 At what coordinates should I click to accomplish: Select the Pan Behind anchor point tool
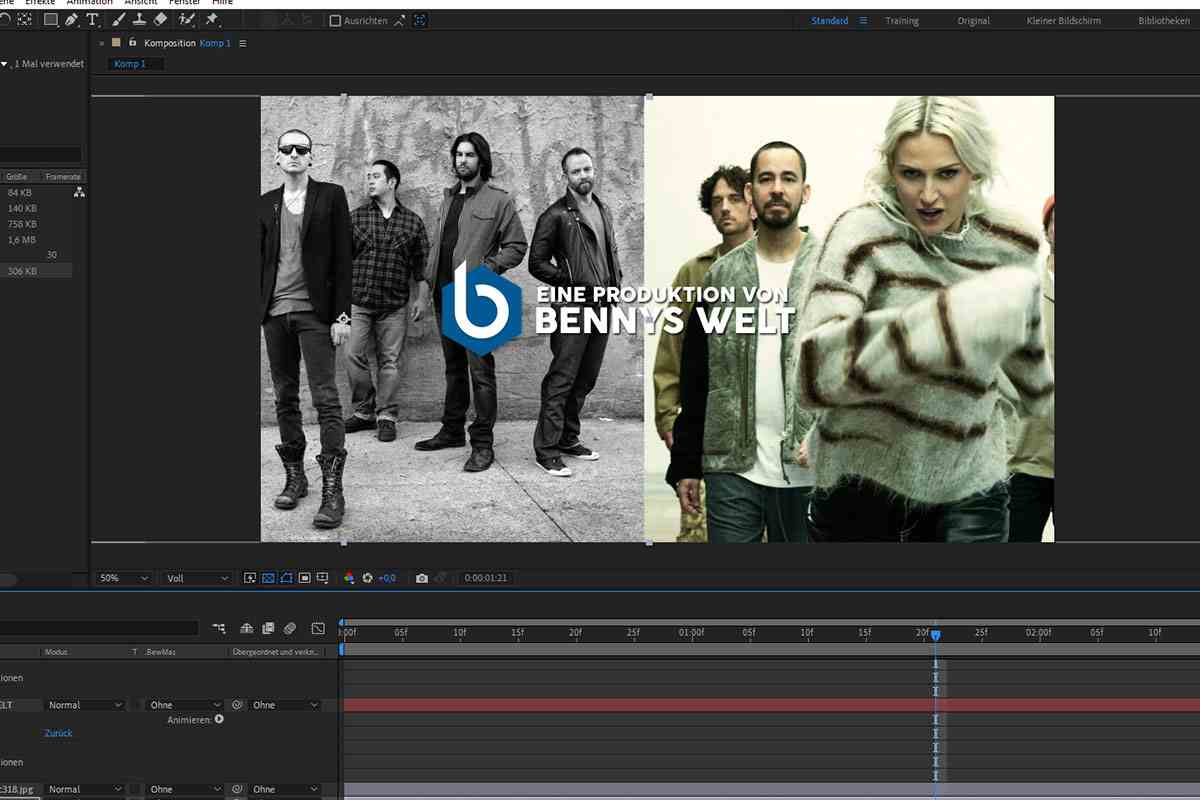(25, 20)
